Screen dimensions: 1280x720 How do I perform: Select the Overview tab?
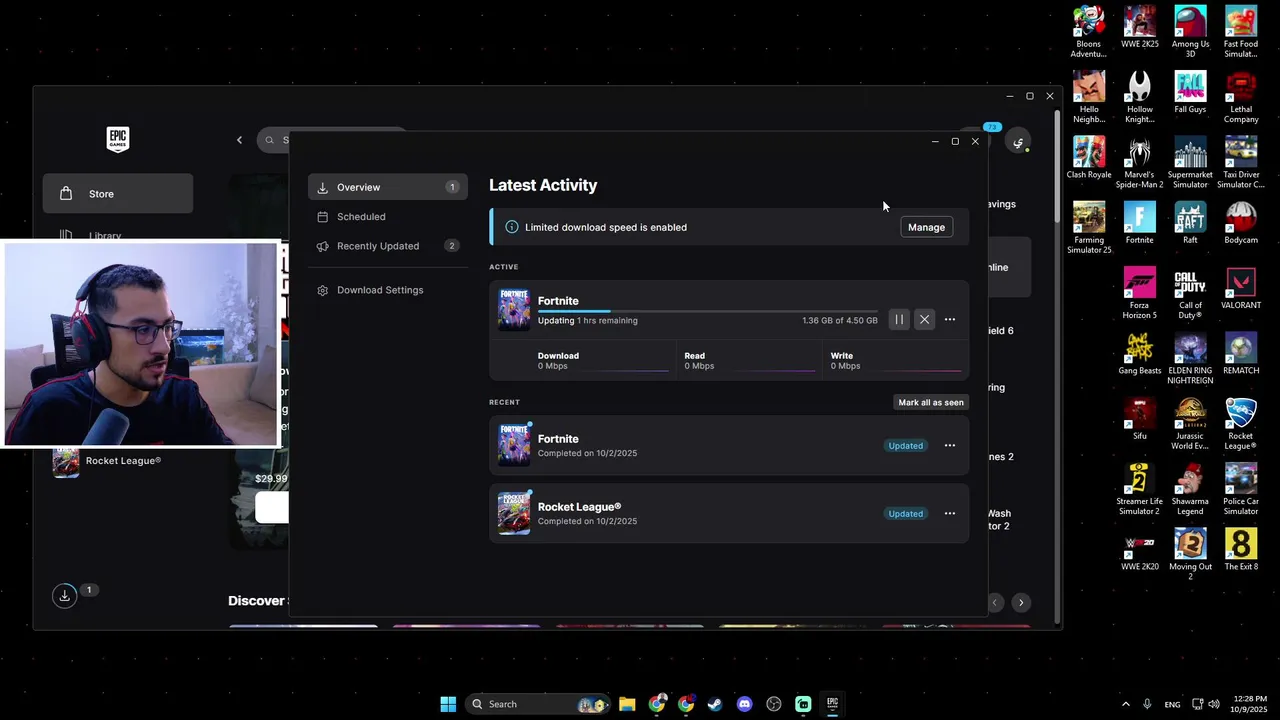click(388, 187)
